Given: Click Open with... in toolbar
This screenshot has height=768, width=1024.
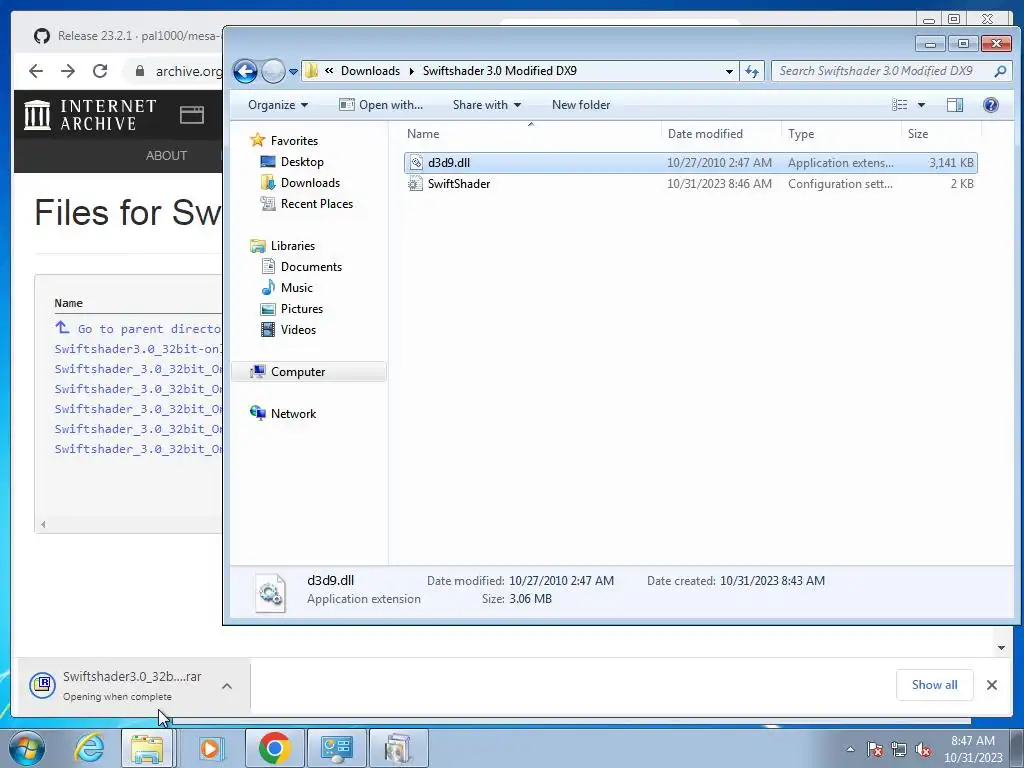Looking at the screenshot, I should (381, 105).
